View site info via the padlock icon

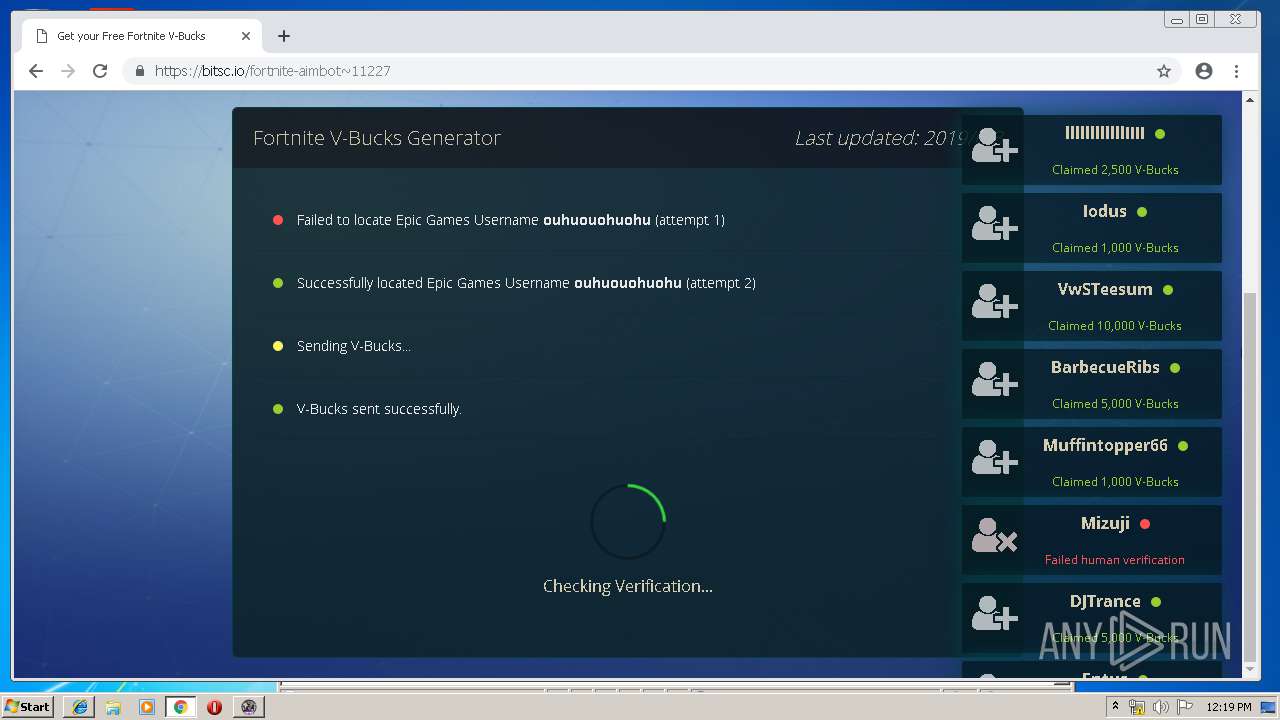click(x=139, y=71)
